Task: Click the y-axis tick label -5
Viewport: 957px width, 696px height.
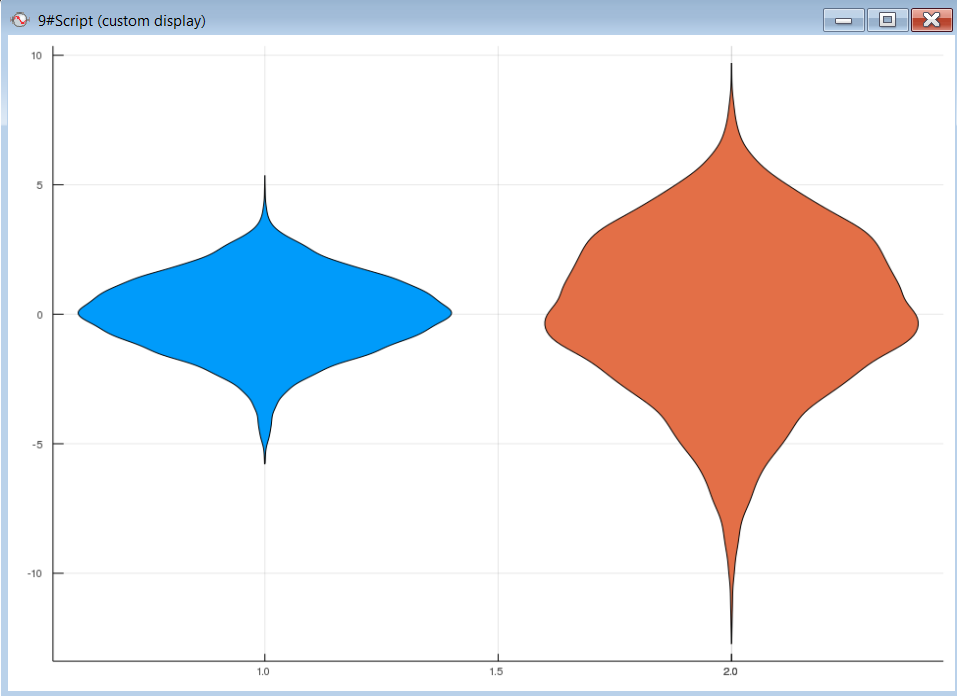Action: [x=36, y=444]
